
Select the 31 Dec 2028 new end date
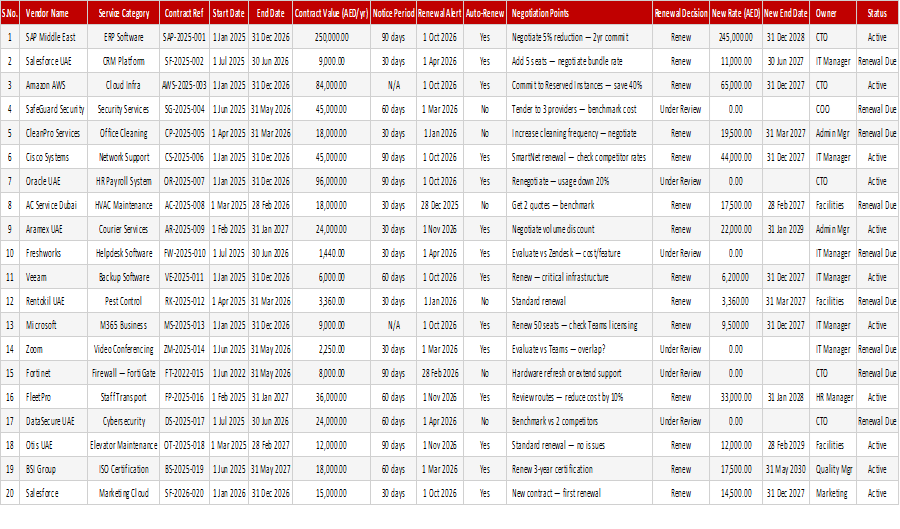[x=786, y=37]
